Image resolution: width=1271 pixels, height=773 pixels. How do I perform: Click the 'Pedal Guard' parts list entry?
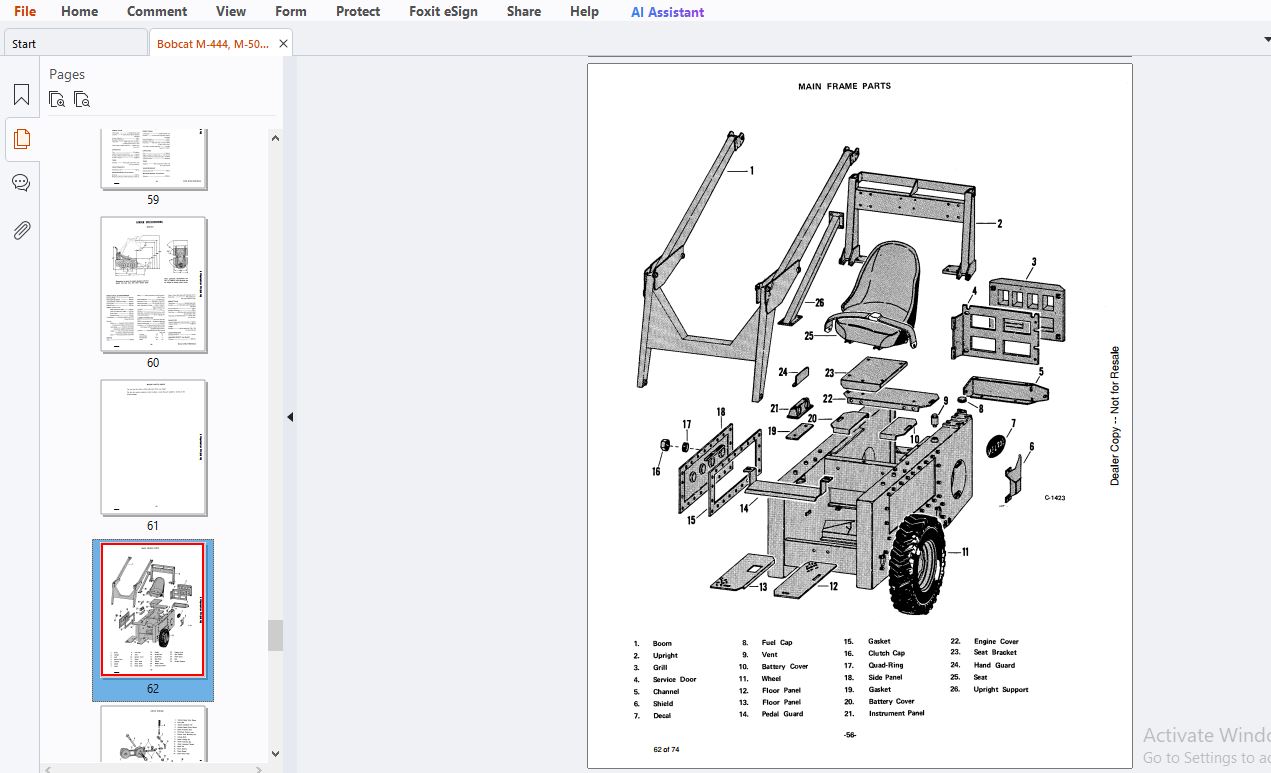click(782, 714)
